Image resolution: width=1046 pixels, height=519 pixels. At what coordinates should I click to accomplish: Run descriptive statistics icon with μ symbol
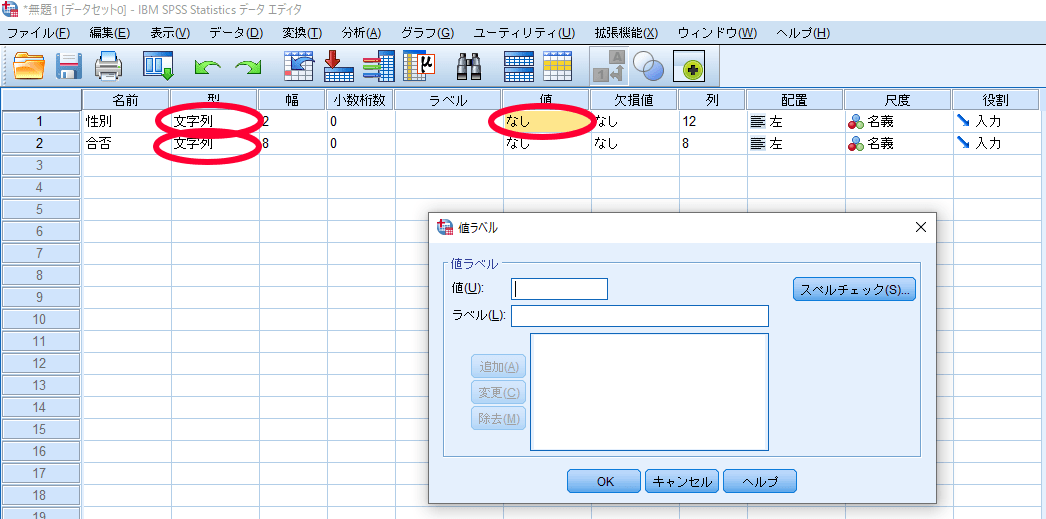419,66
